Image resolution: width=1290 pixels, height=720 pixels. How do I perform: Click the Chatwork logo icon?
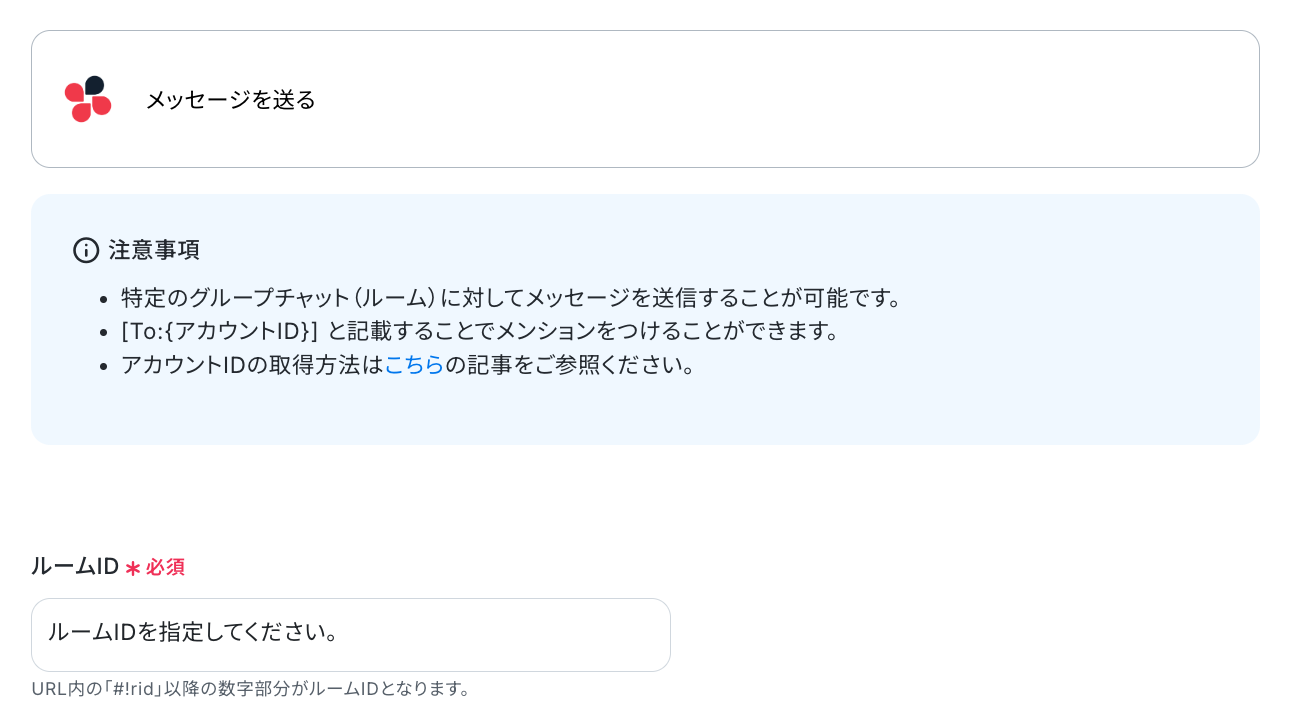click(x=88, y=99)
